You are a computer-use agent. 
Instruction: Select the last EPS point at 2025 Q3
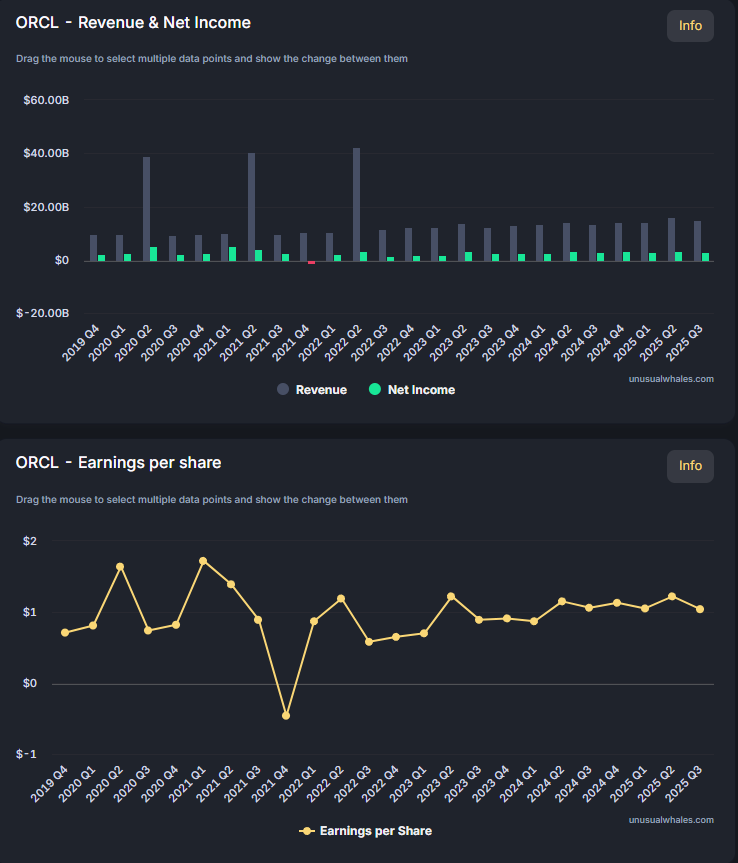(700, 609)
